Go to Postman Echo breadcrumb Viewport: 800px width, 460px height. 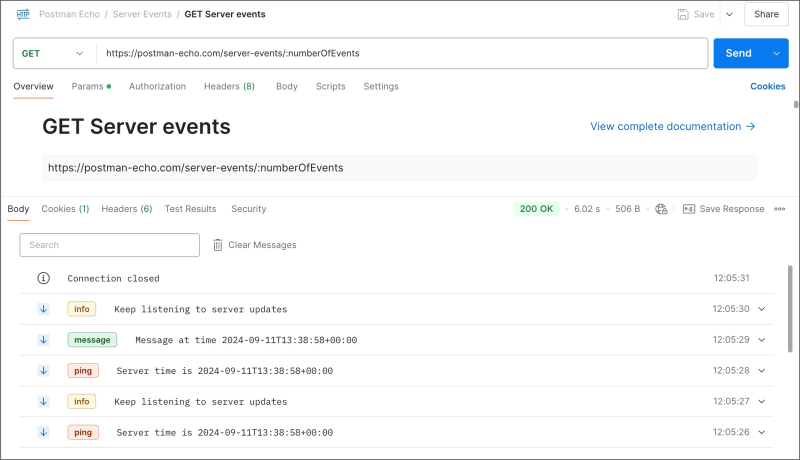click(x=69, y=14)
